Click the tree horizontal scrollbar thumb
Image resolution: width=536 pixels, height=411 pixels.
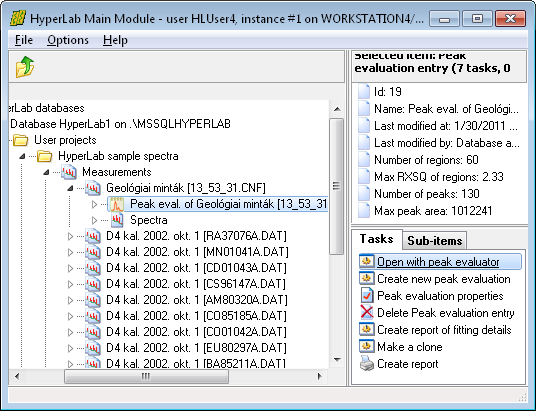(x=146, y=376)
